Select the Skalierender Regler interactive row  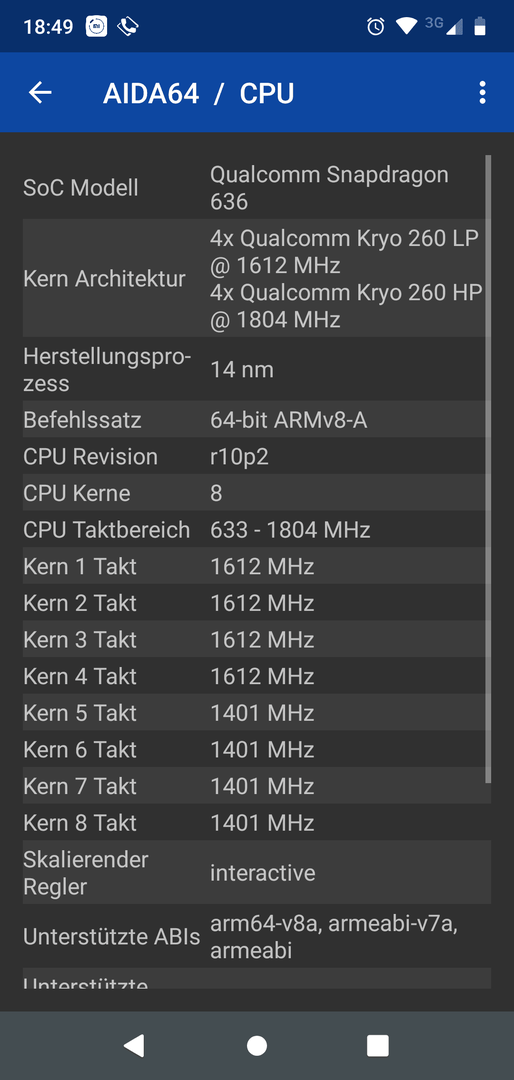pyautogui.click(x=256, y=872)
